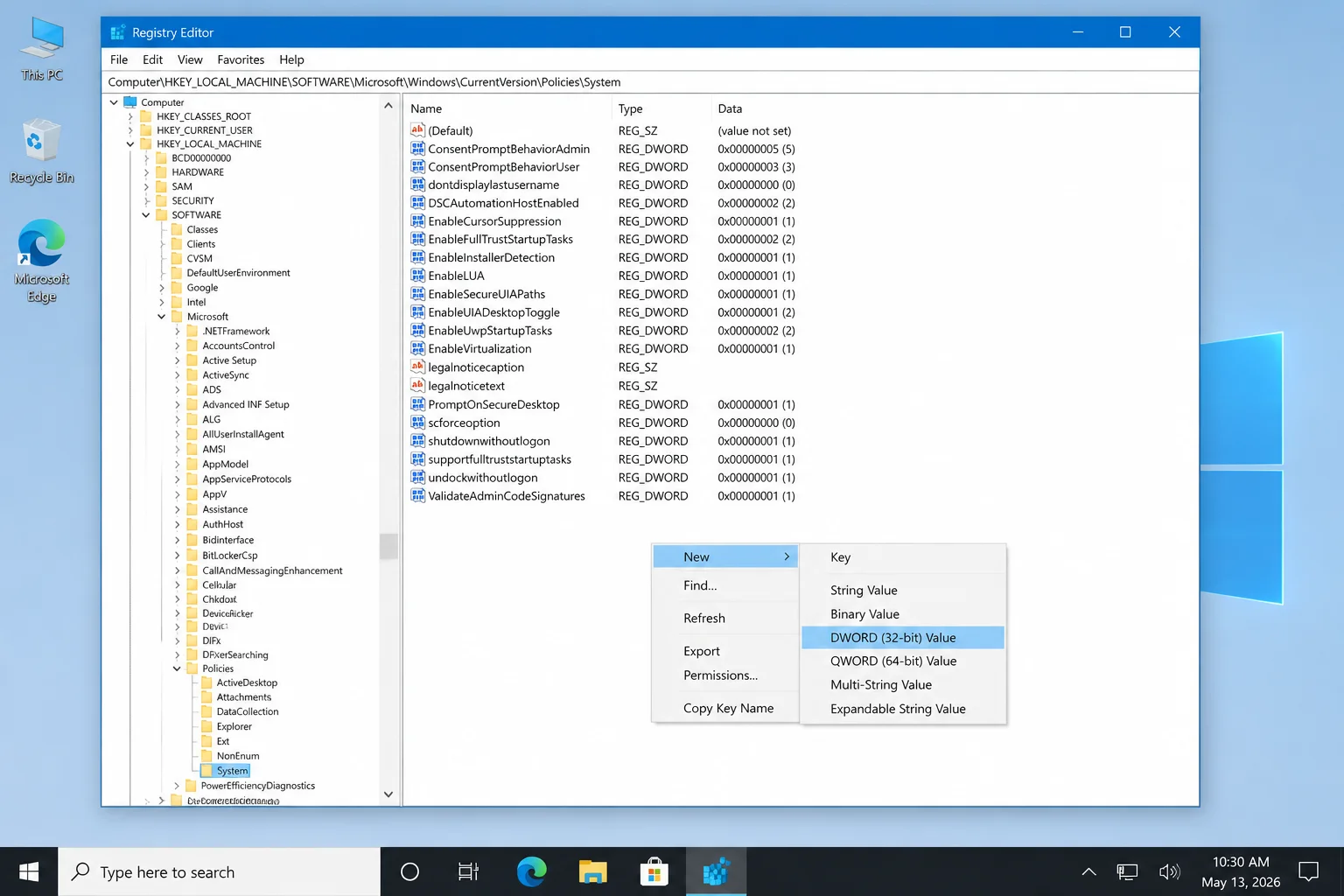Open File Explorer from taskbar
1344x896 pixels.
coord(592,871)
